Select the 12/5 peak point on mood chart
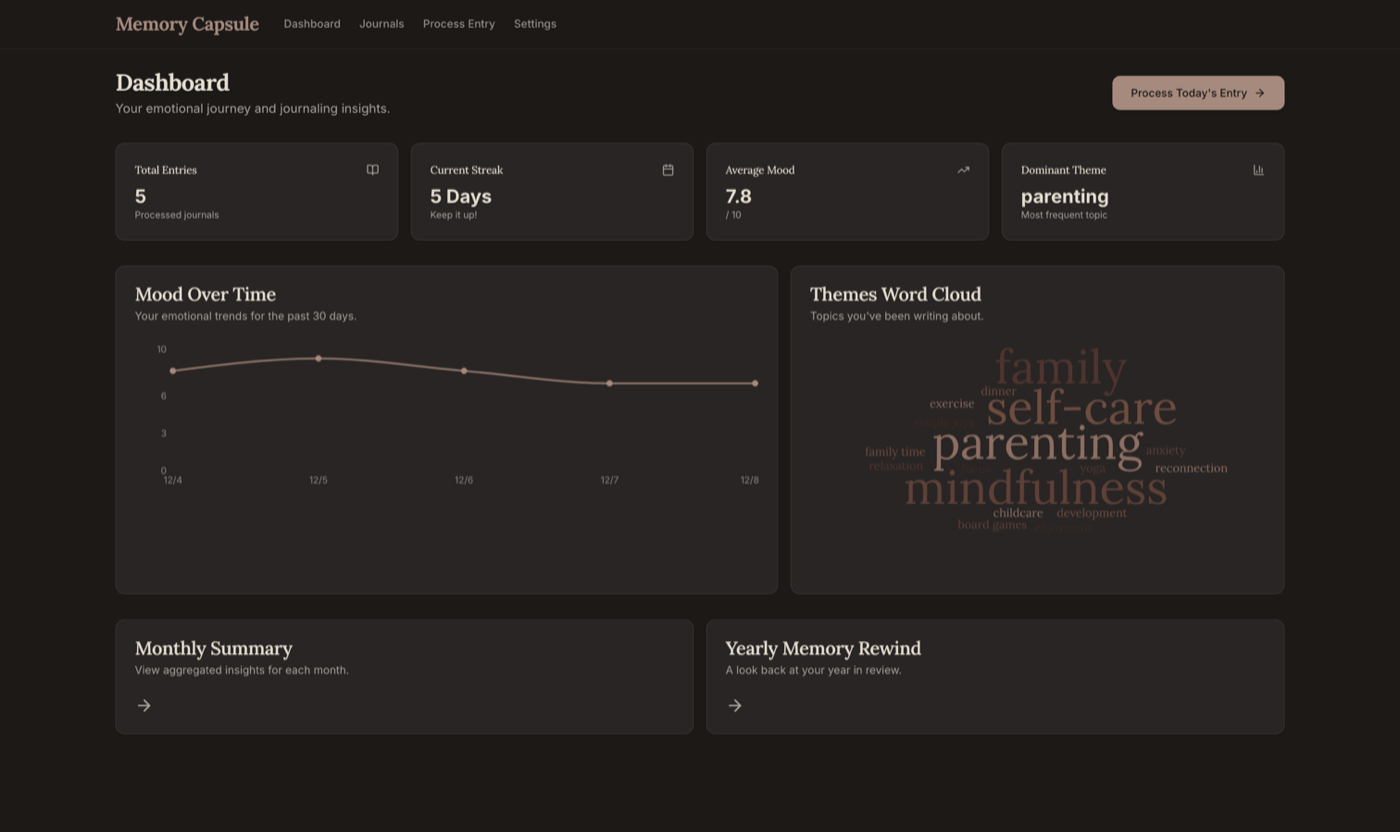This screenshot has height=832, width=1400. (318, 358)
